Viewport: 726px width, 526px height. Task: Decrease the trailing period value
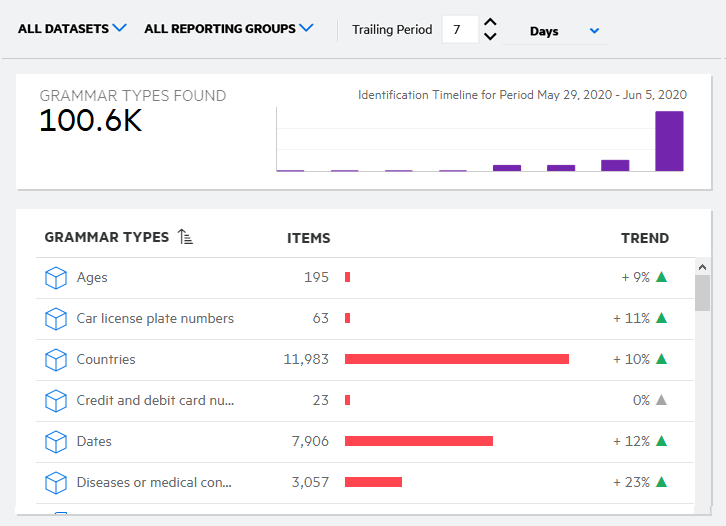point(490,37)
